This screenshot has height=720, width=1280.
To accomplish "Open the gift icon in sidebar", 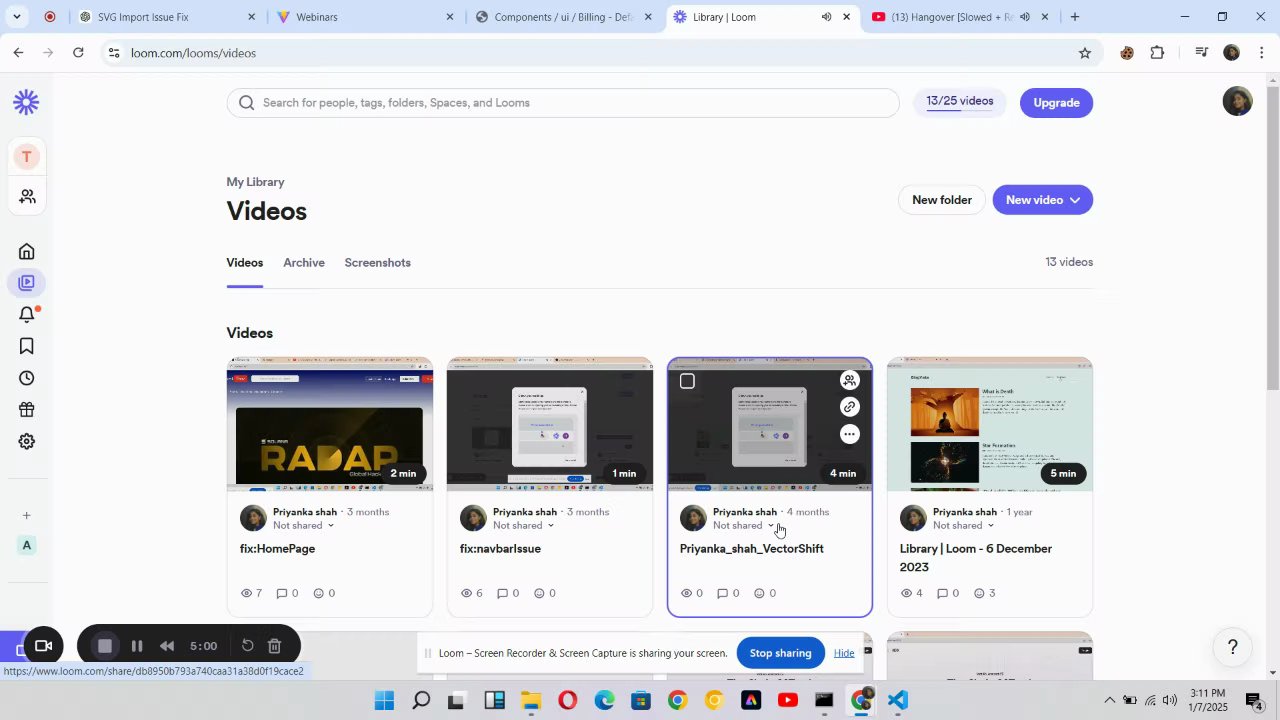I will 27,410.
